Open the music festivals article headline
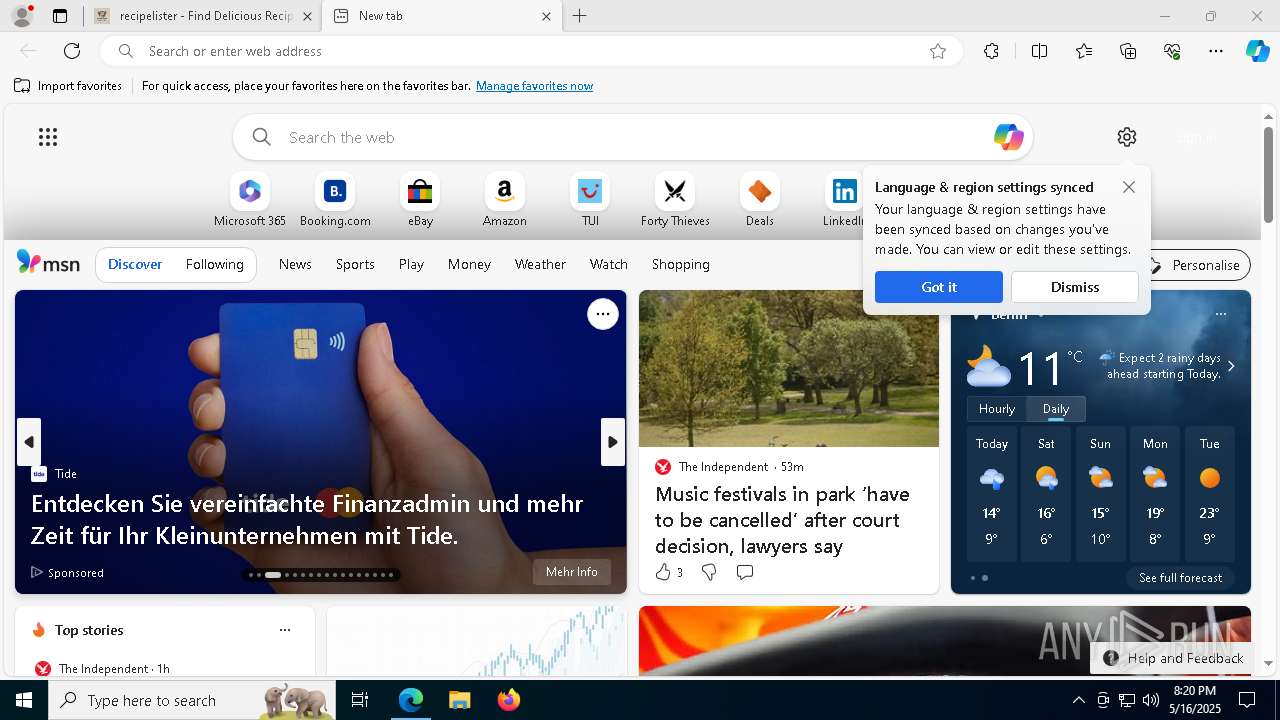 tap(782, 520)
